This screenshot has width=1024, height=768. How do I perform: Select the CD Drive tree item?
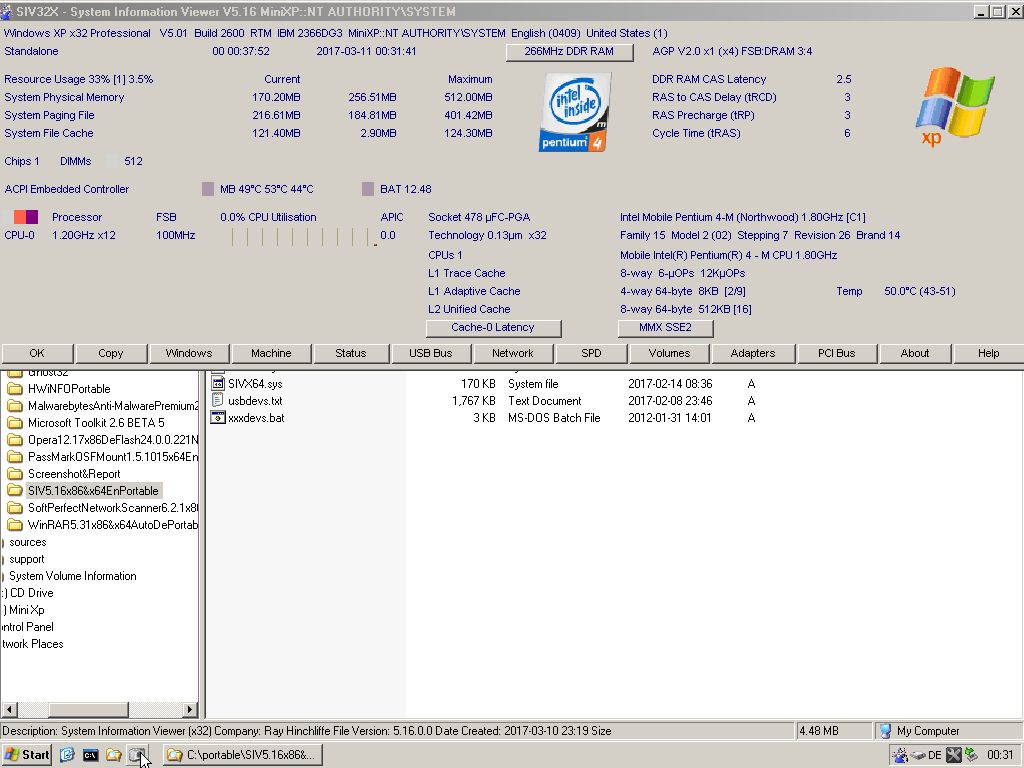coord(28,593)
